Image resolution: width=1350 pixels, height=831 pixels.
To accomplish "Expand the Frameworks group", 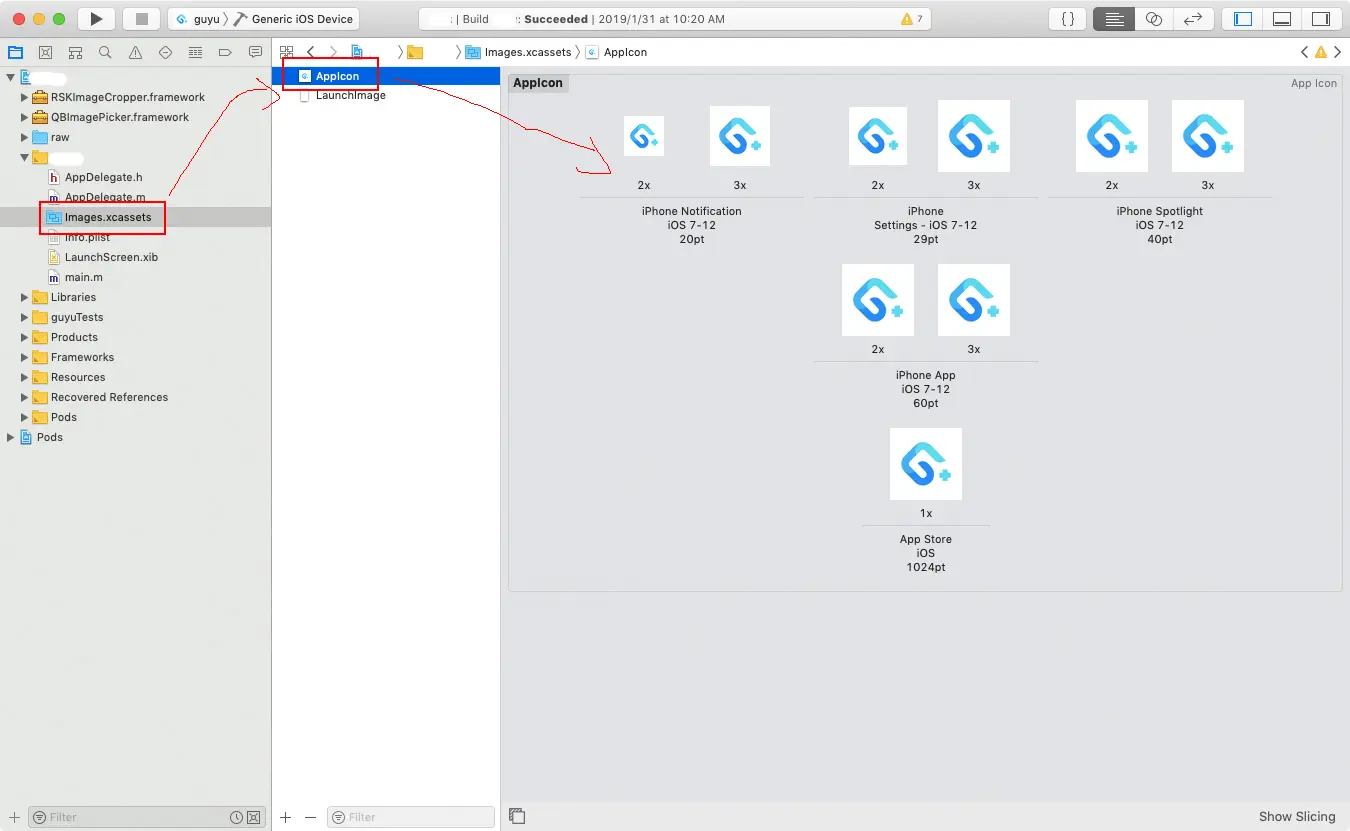I will click(x=25, y=357).
